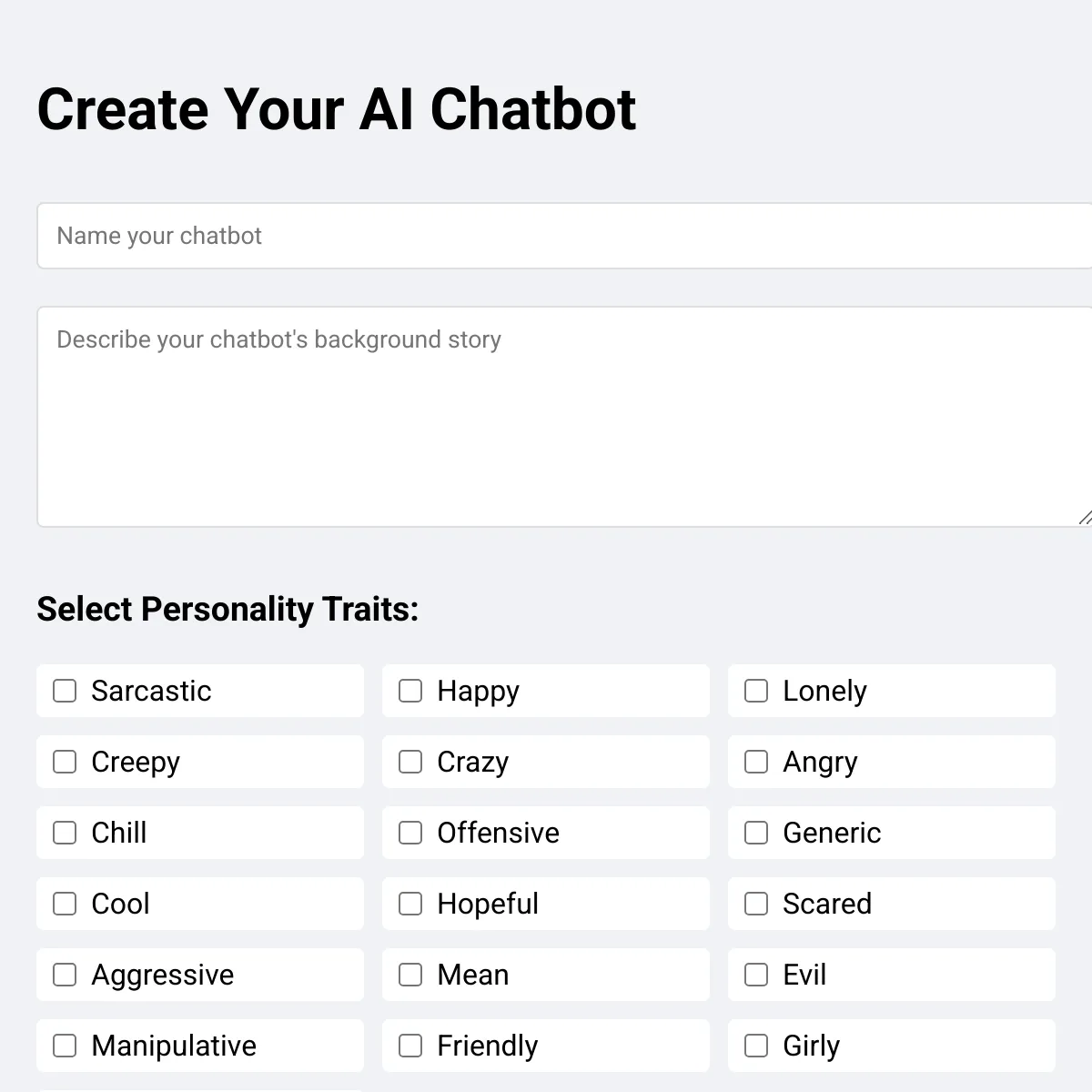Viewport: 1092px width, 1092px height.
Task: Tick the Evil checkbox
Action: pyautogui.click(x=756, y=975)
